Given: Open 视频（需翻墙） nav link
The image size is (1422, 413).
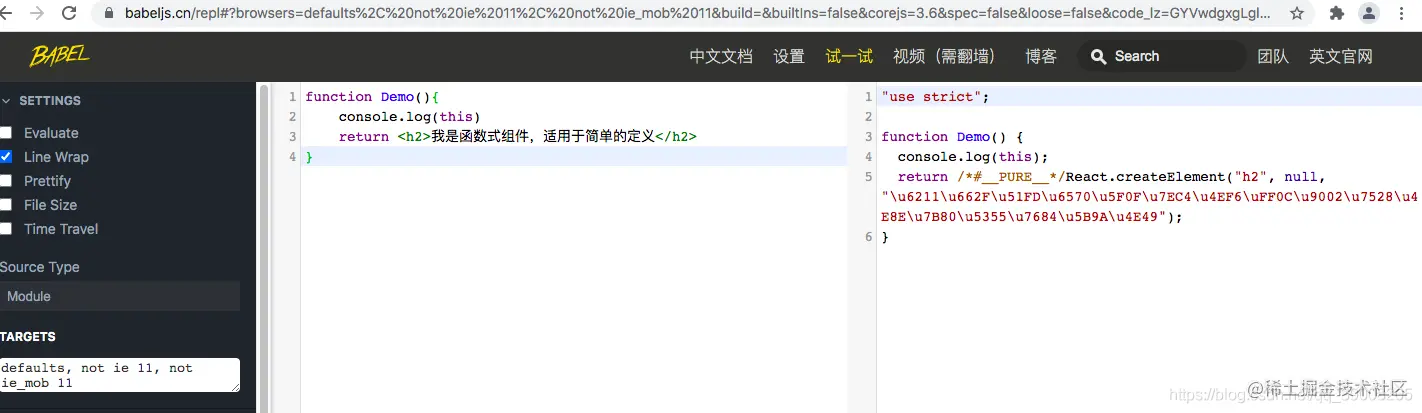Looking at the screenshot, I should click(x=945, y=56).
